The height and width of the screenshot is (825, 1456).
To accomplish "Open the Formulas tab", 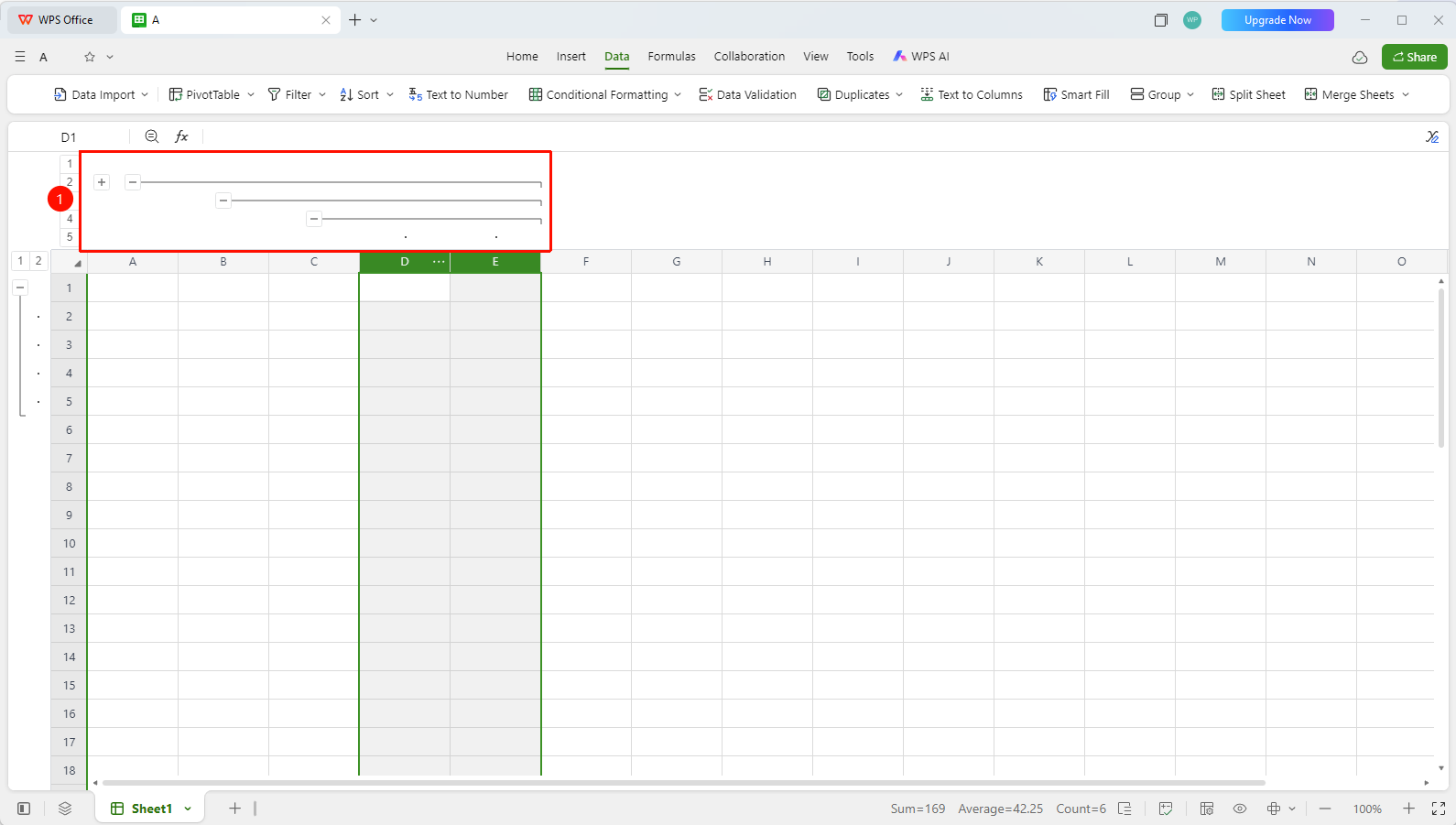I will (x=671, y=57).
